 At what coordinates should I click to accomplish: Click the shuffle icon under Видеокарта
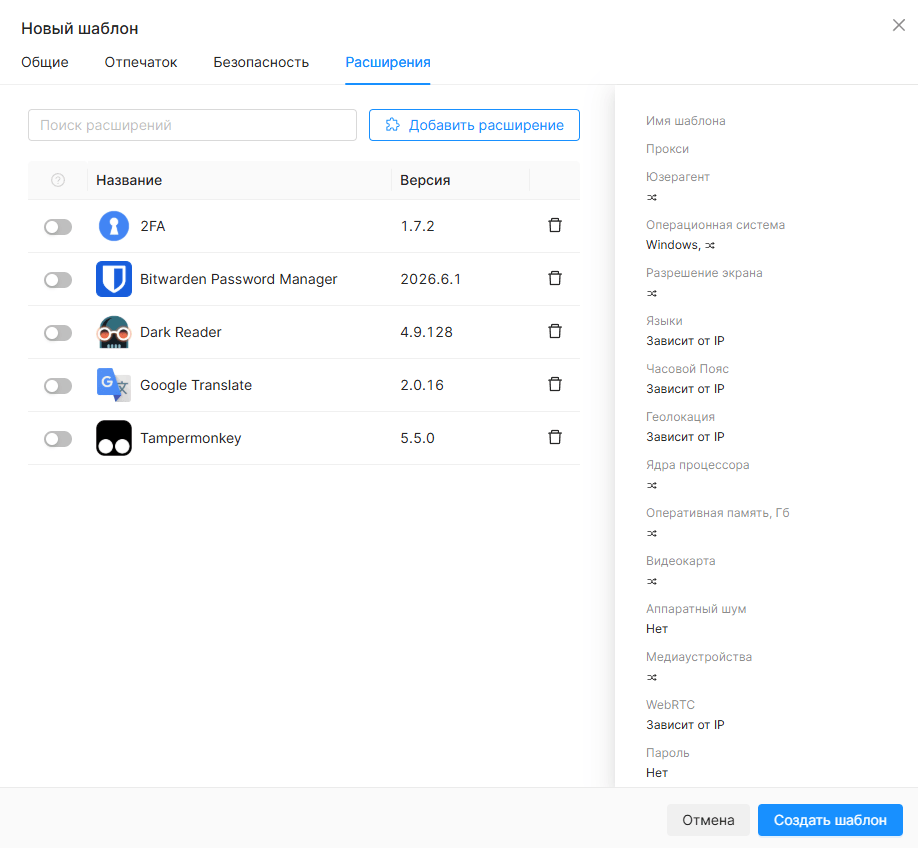point(652,582)
